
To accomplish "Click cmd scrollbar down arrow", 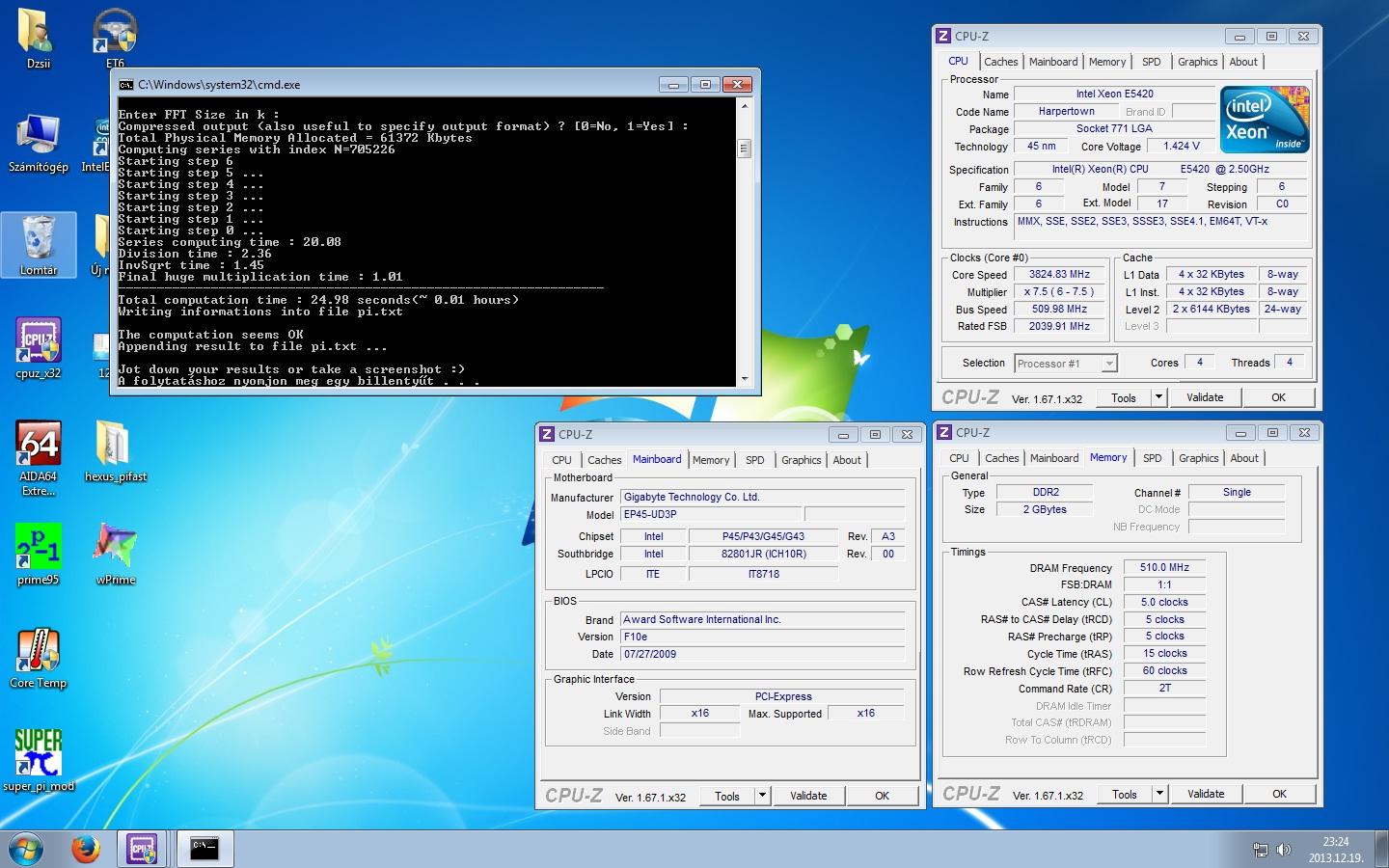I will point(744,379).
